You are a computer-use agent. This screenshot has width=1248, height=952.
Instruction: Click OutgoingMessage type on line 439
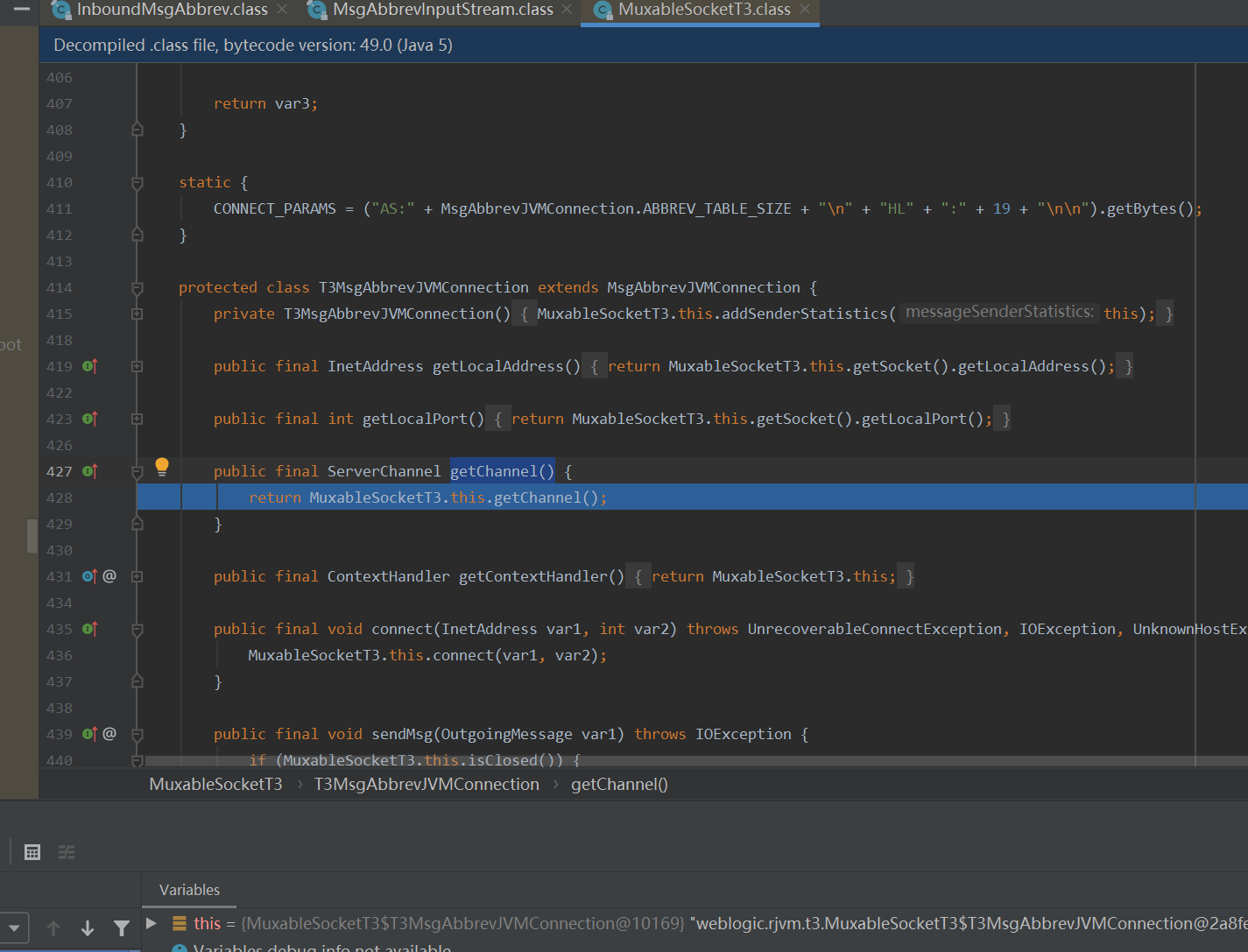coord(506,734)
